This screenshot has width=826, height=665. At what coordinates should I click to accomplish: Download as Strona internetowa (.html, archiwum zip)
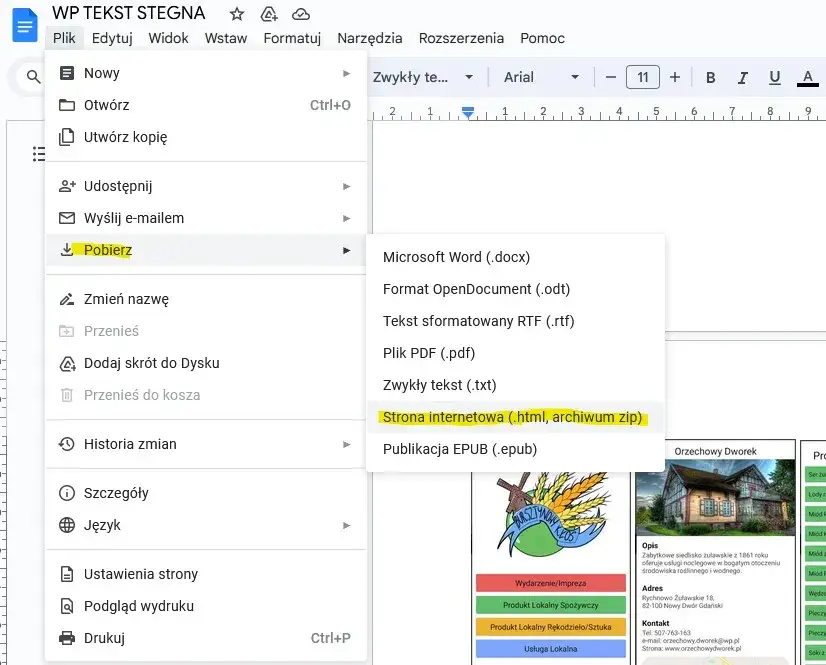[512, 417]
